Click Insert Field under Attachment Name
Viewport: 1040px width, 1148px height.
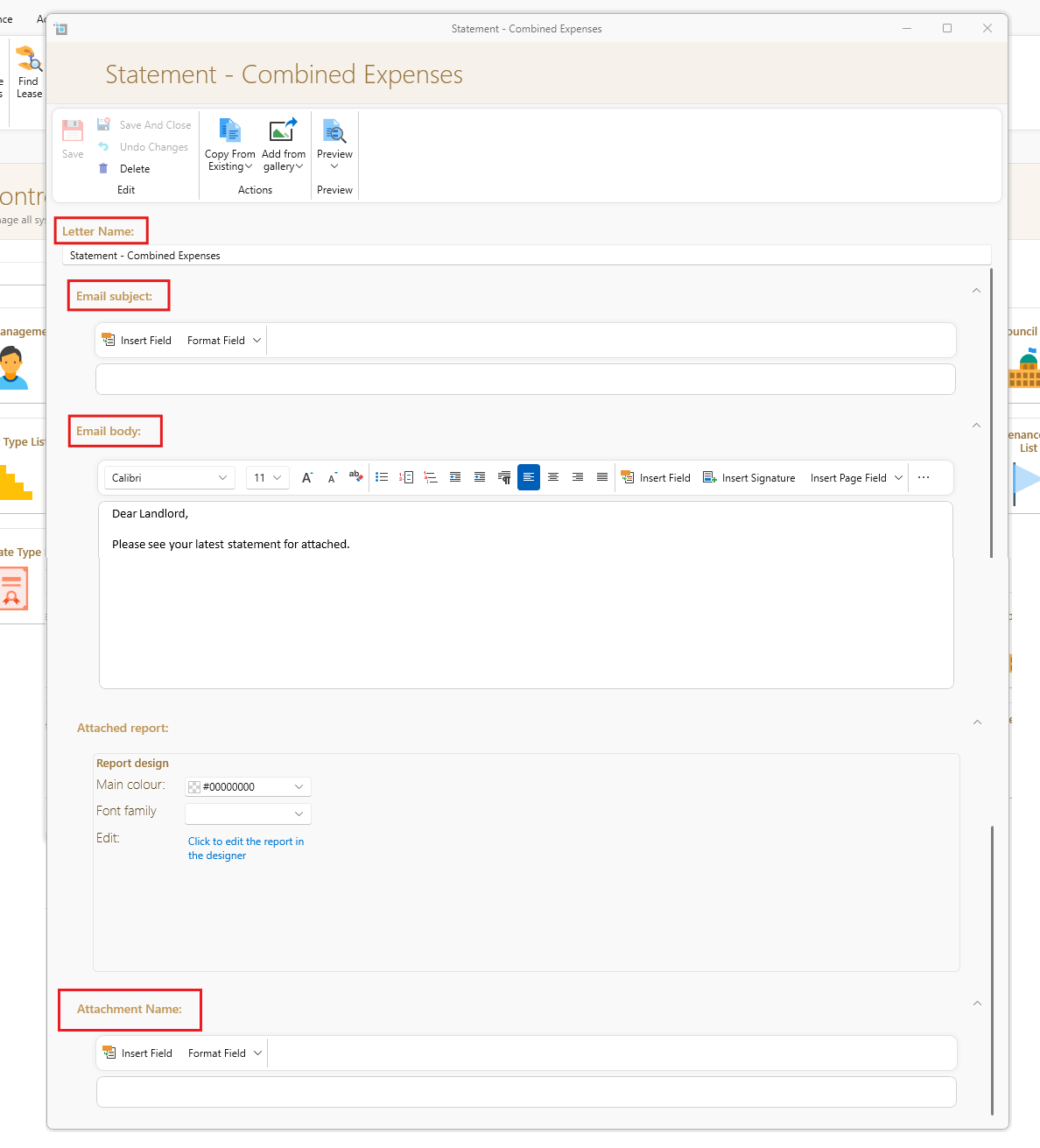click(x=137, y=1053)
